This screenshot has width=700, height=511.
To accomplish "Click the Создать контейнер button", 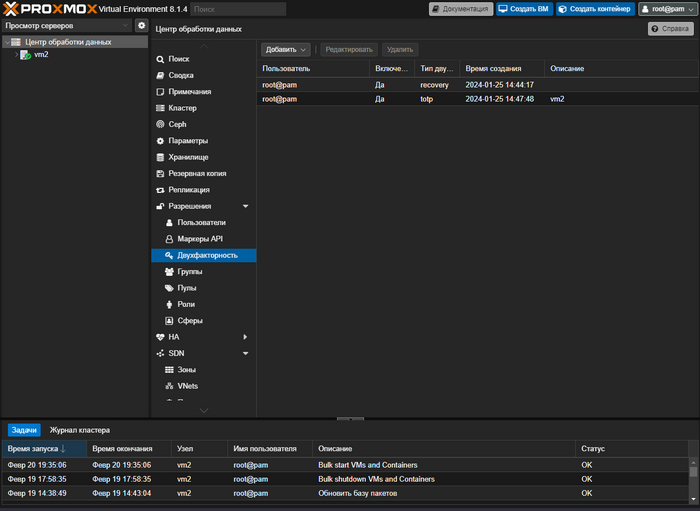I will 595,9.
